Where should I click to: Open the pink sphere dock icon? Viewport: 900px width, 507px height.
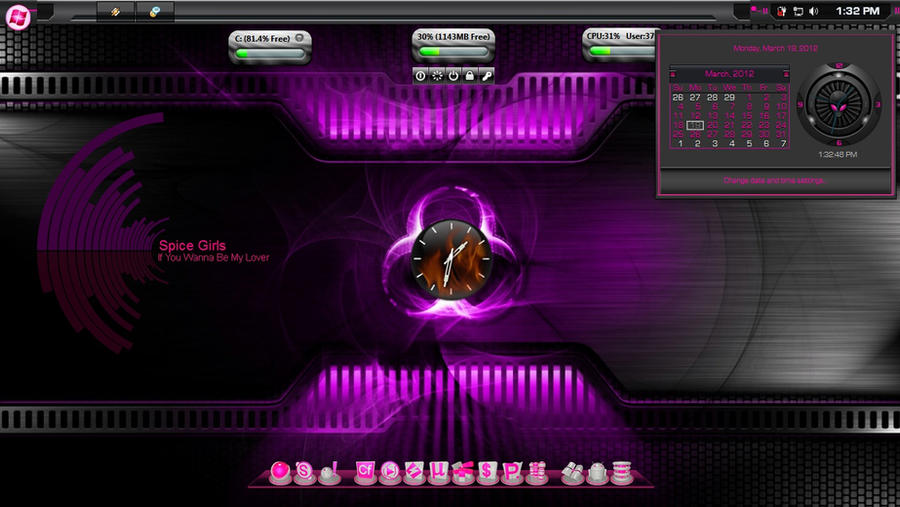coord(280,473)
